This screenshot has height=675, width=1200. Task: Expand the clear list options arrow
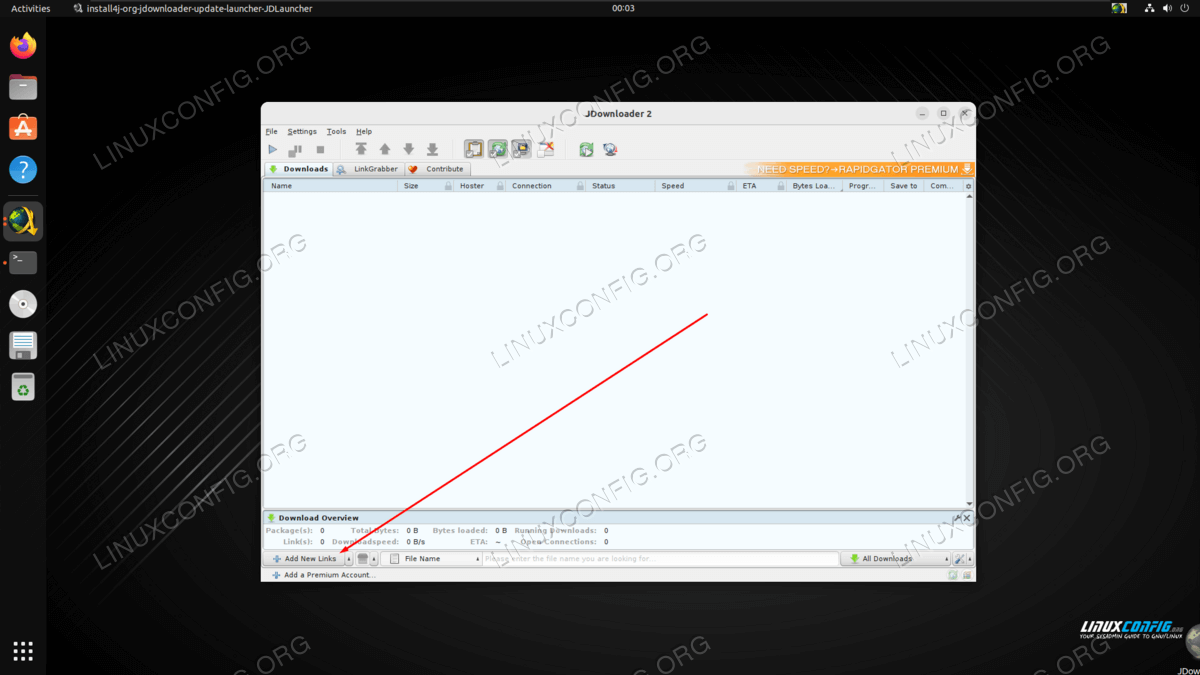(374, 559)
